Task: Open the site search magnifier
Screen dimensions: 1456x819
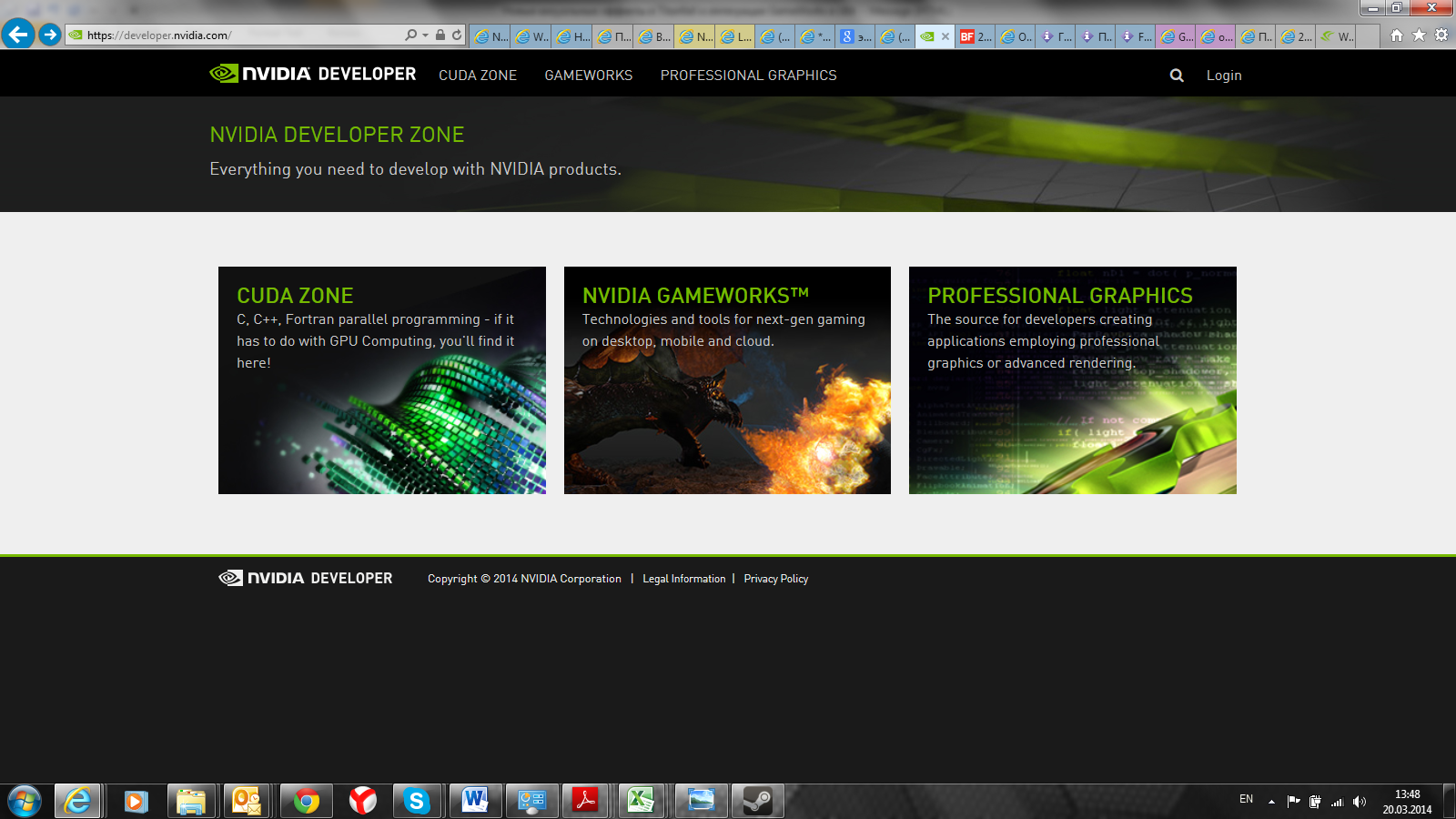Action: [1177, 76]
